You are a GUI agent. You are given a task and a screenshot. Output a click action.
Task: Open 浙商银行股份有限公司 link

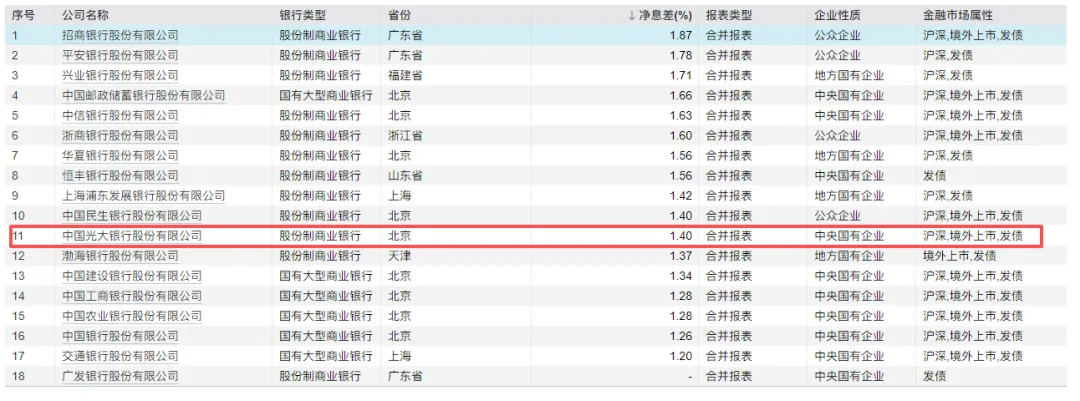click(x=120, y=136)
